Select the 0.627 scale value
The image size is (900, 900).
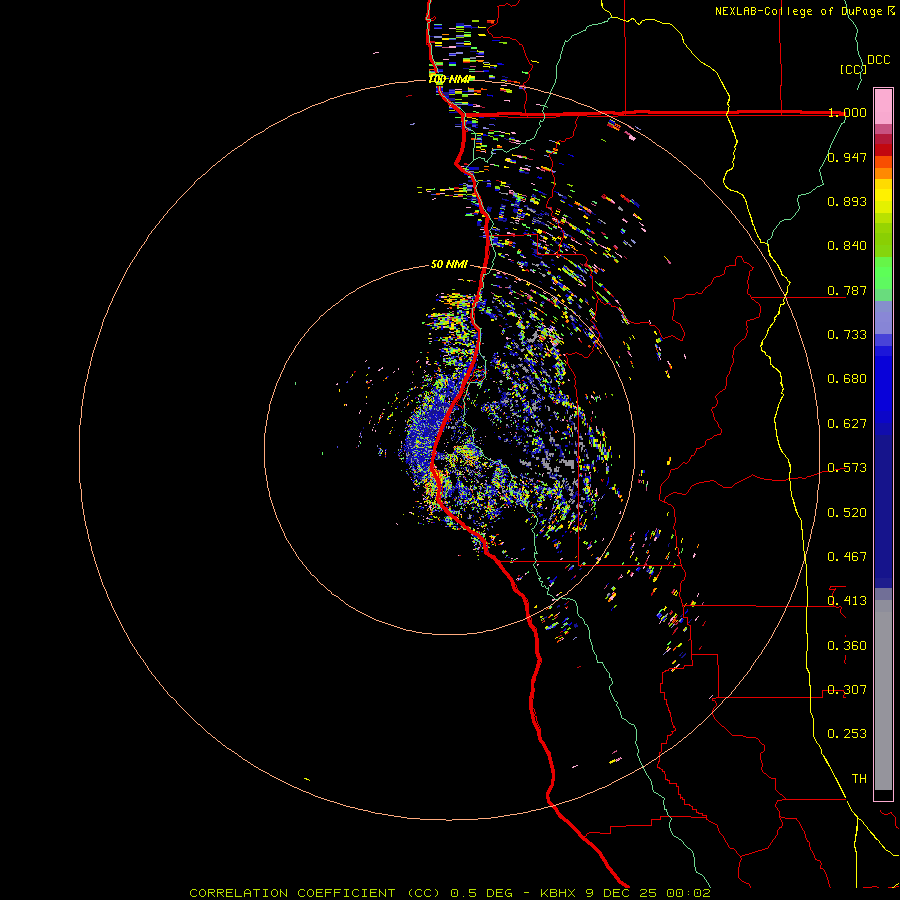(x=847, y=424)
